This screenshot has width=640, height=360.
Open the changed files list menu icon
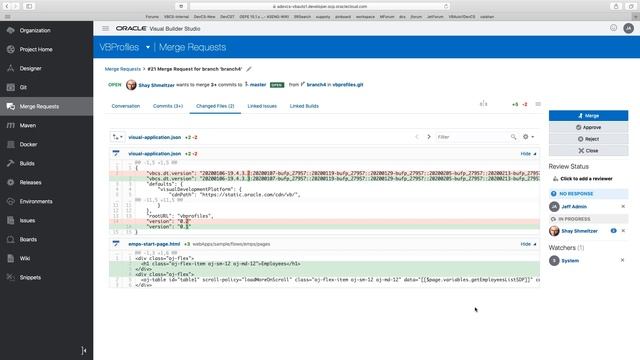point(538,104)
